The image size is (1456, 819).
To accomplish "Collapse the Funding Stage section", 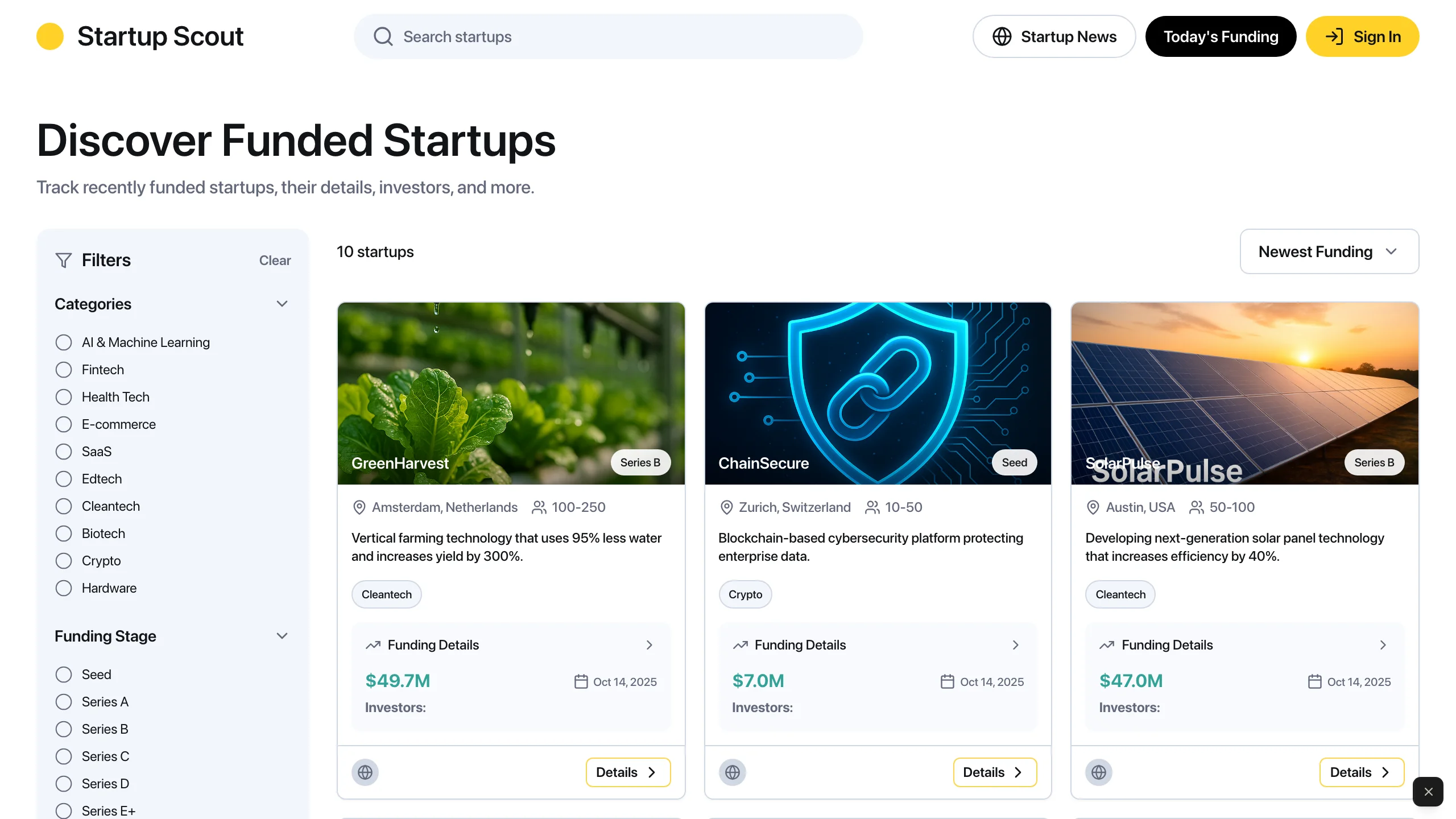I will tap(282, 636).
